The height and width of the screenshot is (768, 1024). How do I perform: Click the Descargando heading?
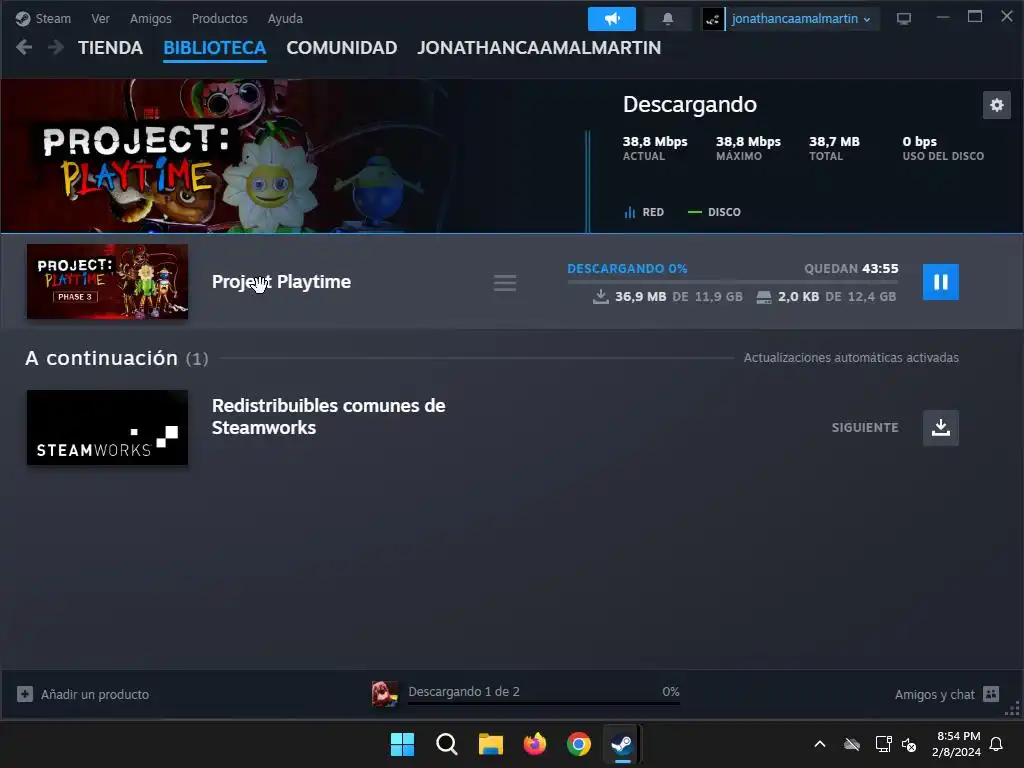click(x=690, y=104)
